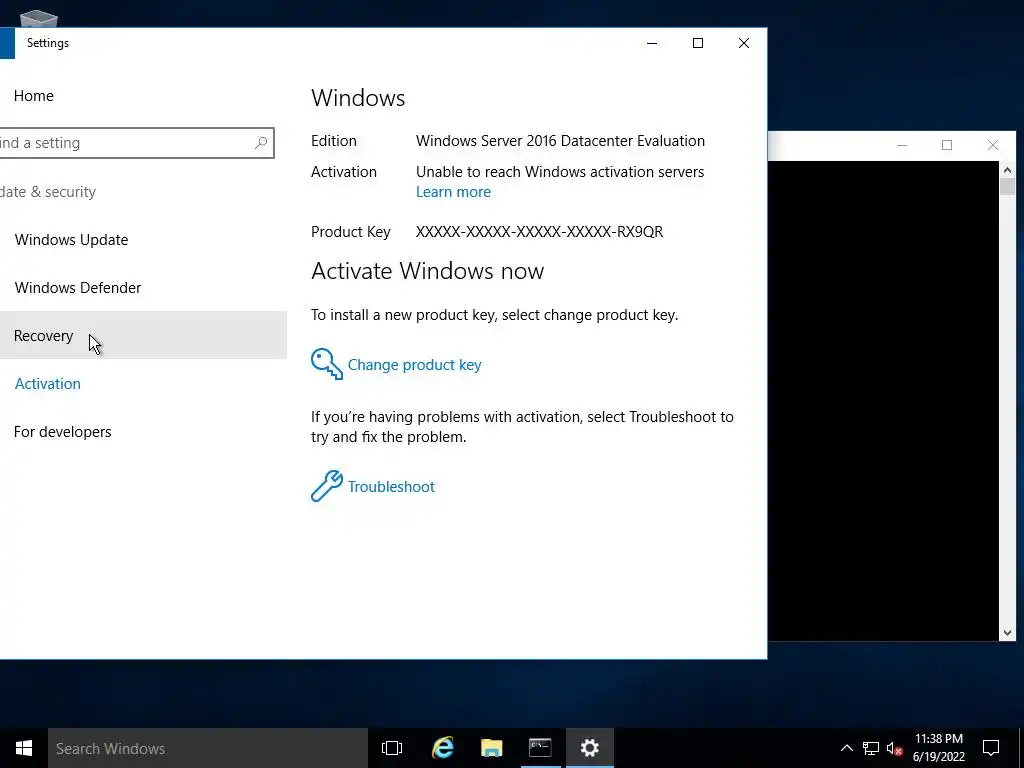Viewport: 1024px width, 768px height.
Task: Click the product key text ending RX9QR
Action: pos(539,232)
